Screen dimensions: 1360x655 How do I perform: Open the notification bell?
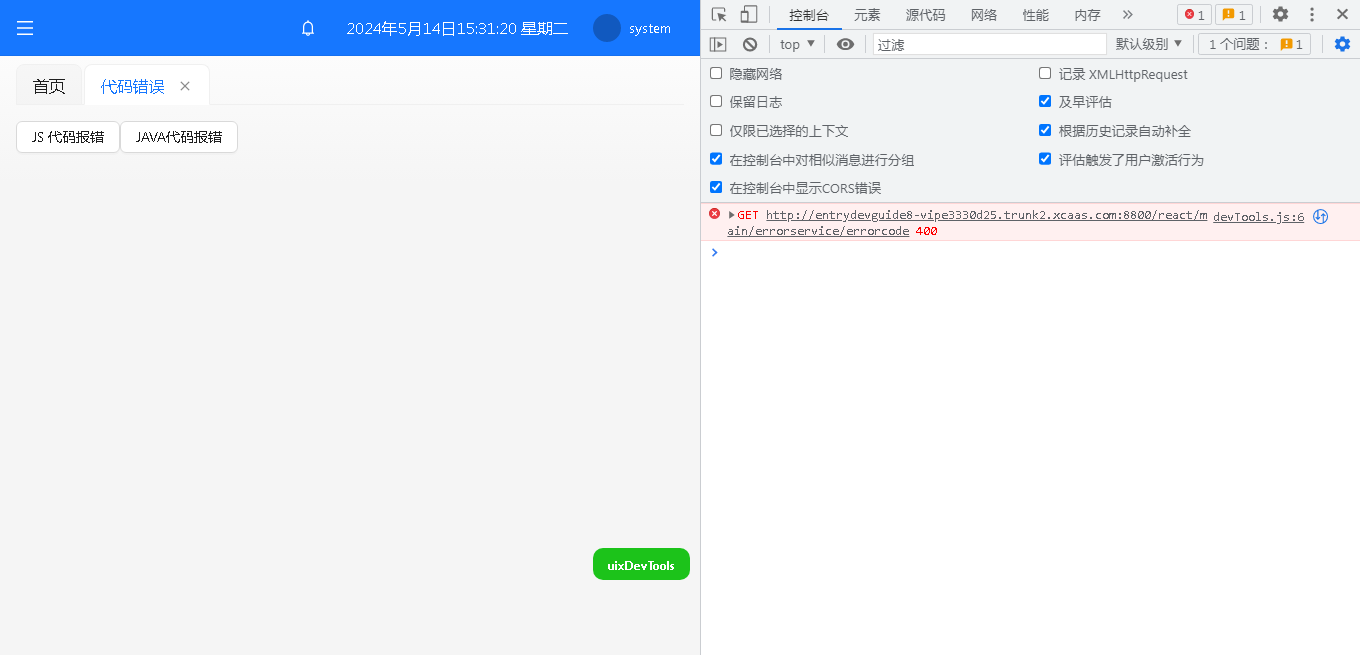[308, 29]
